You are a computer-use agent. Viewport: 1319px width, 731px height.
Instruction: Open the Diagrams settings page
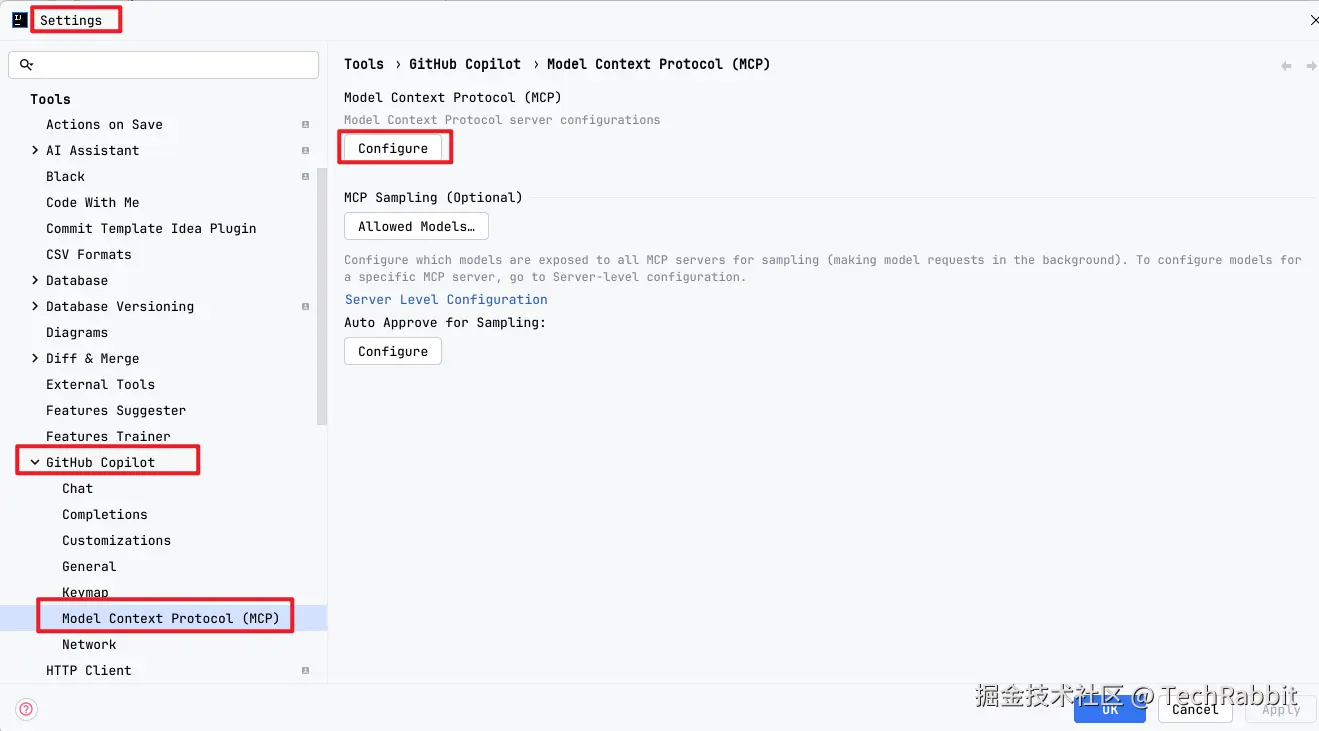point(77,333)
